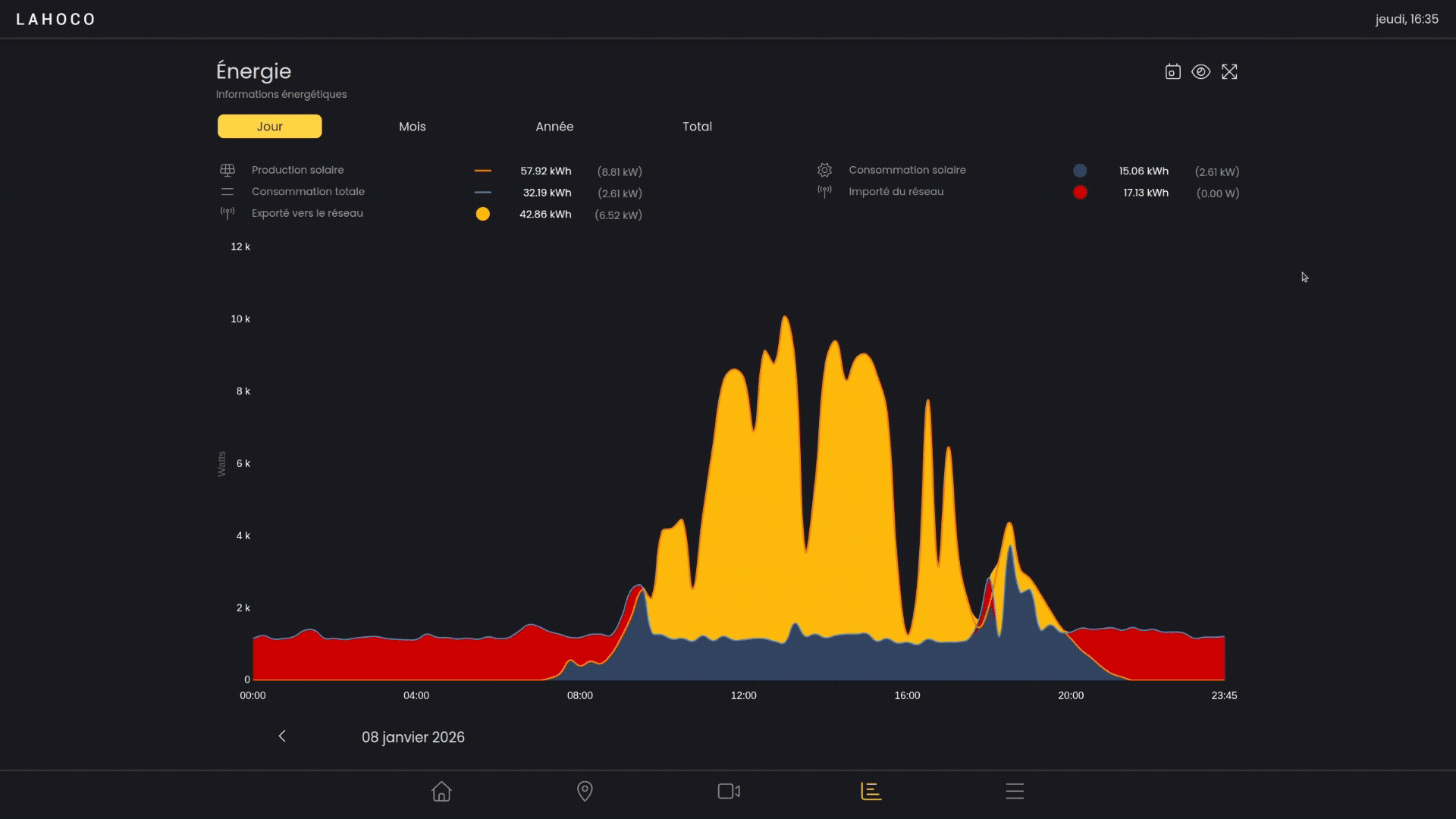Select the Jour tab
This screenshot has width=1456, height=819.
coord(269,127)
